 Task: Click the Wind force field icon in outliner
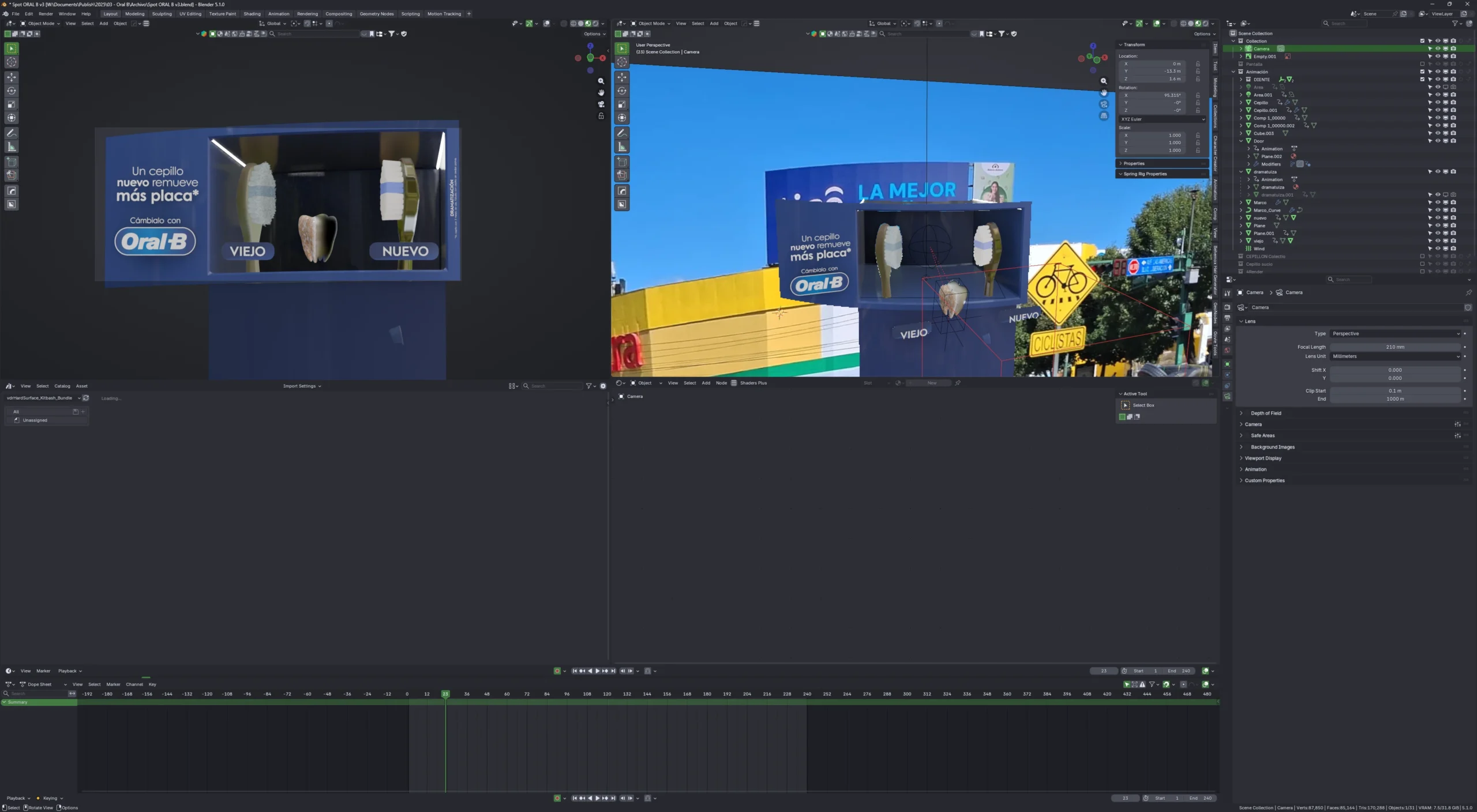pyautogui.click(x=1249, y=249)
